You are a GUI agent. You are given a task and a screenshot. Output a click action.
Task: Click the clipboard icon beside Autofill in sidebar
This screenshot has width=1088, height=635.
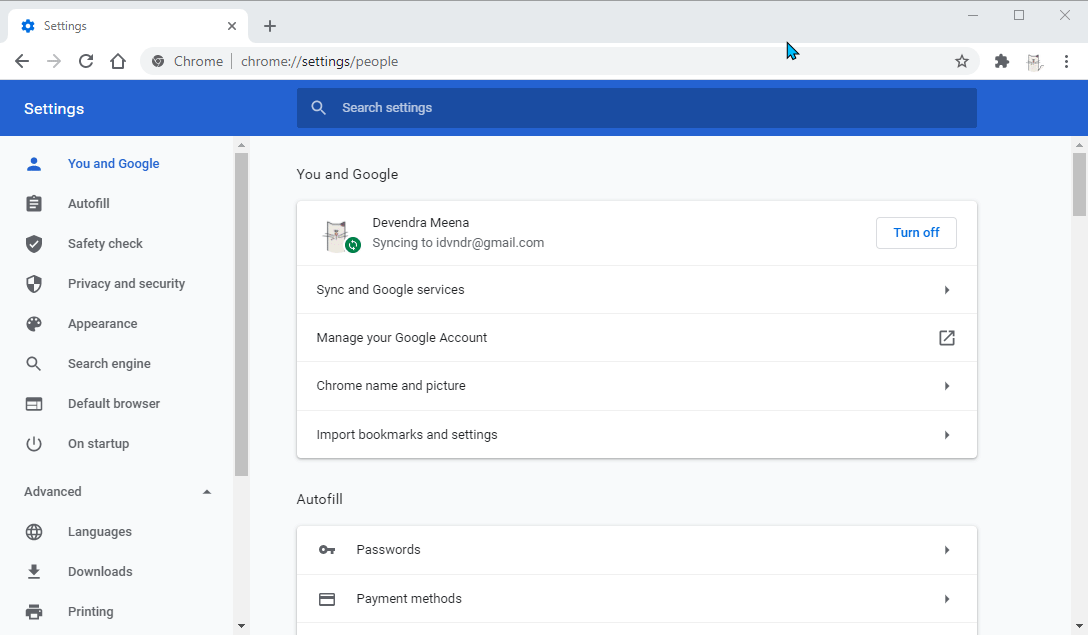[33, 203]
